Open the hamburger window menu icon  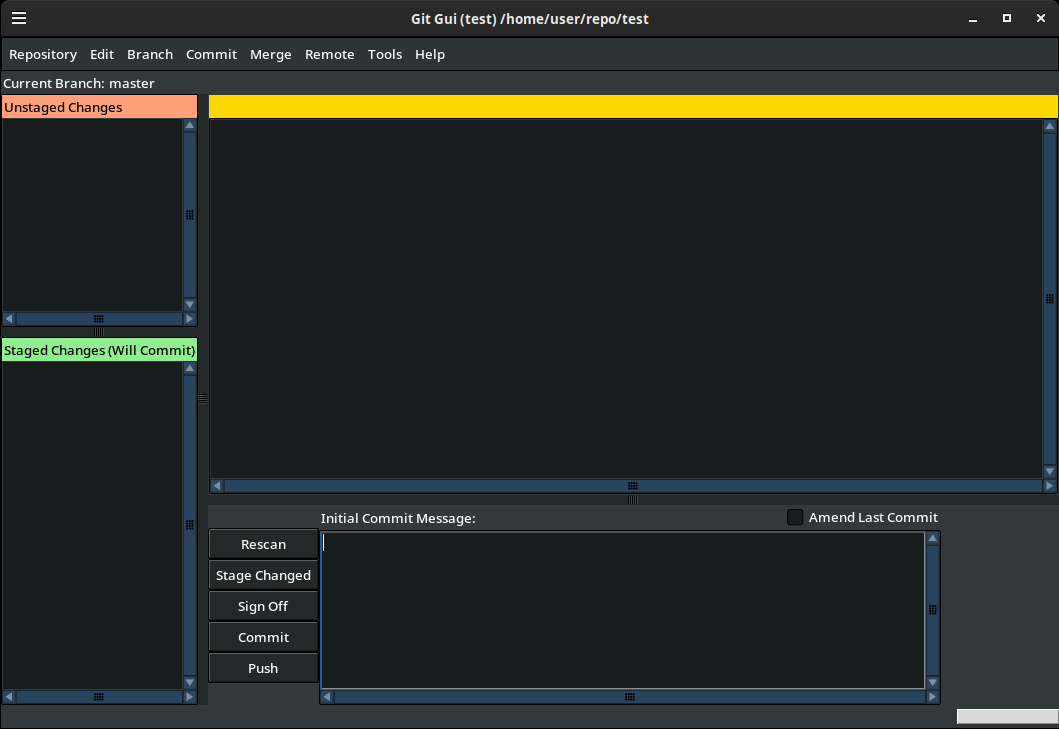(19, 18)
